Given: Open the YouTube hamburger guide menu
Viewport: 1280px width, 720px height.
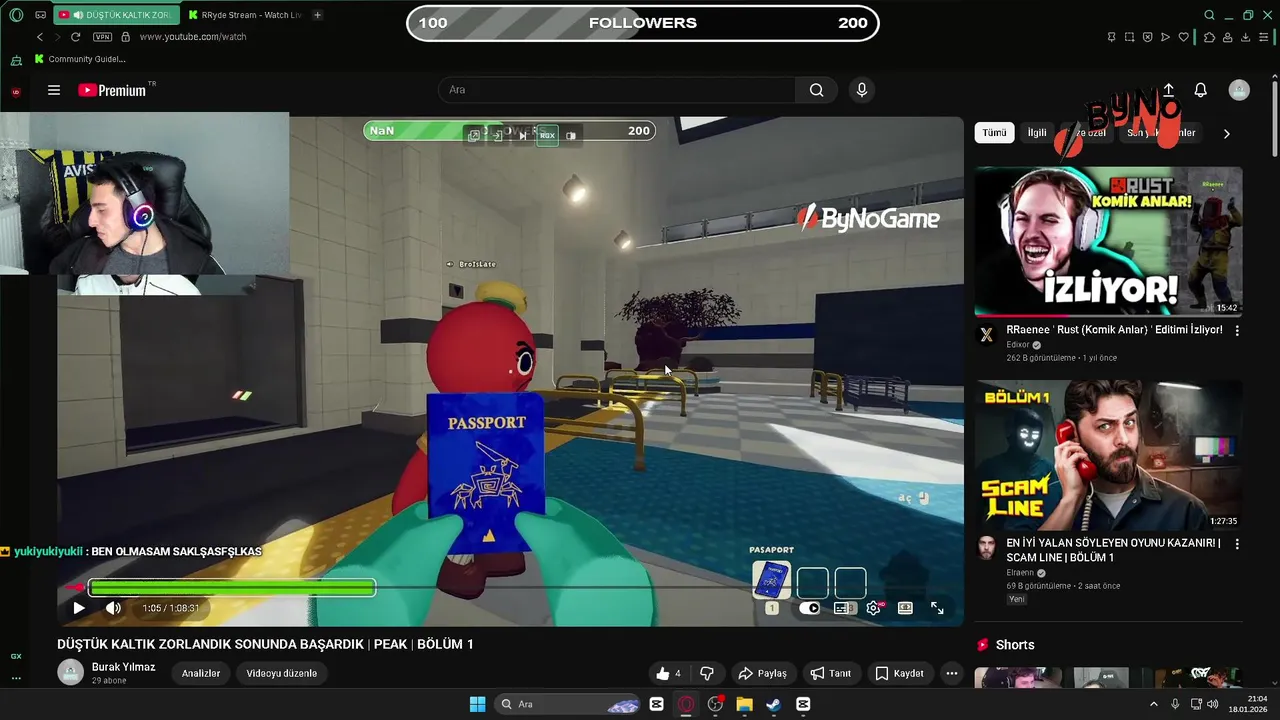Looking at the screenshot, I should [x=54, y=90].
